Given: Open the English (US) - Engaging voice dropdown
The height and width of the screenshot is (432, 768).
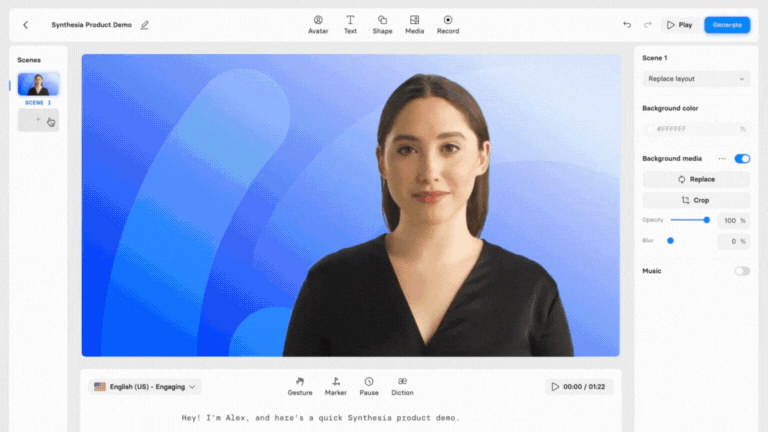Looking at the screenshot, I should [145, 387].
